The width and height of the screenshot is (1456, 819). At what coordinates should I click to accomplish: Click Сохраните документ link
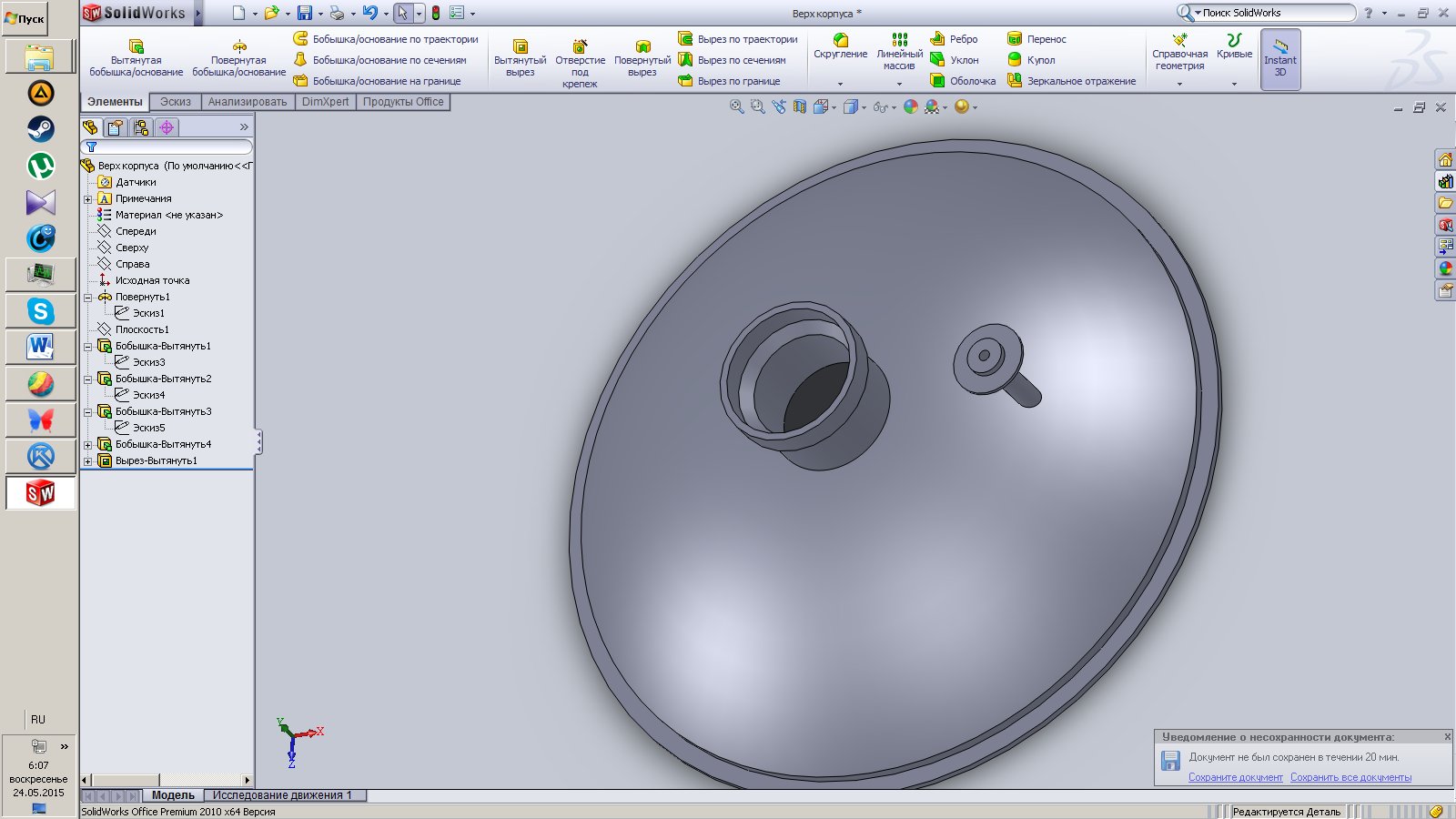tap(1235, 777)
